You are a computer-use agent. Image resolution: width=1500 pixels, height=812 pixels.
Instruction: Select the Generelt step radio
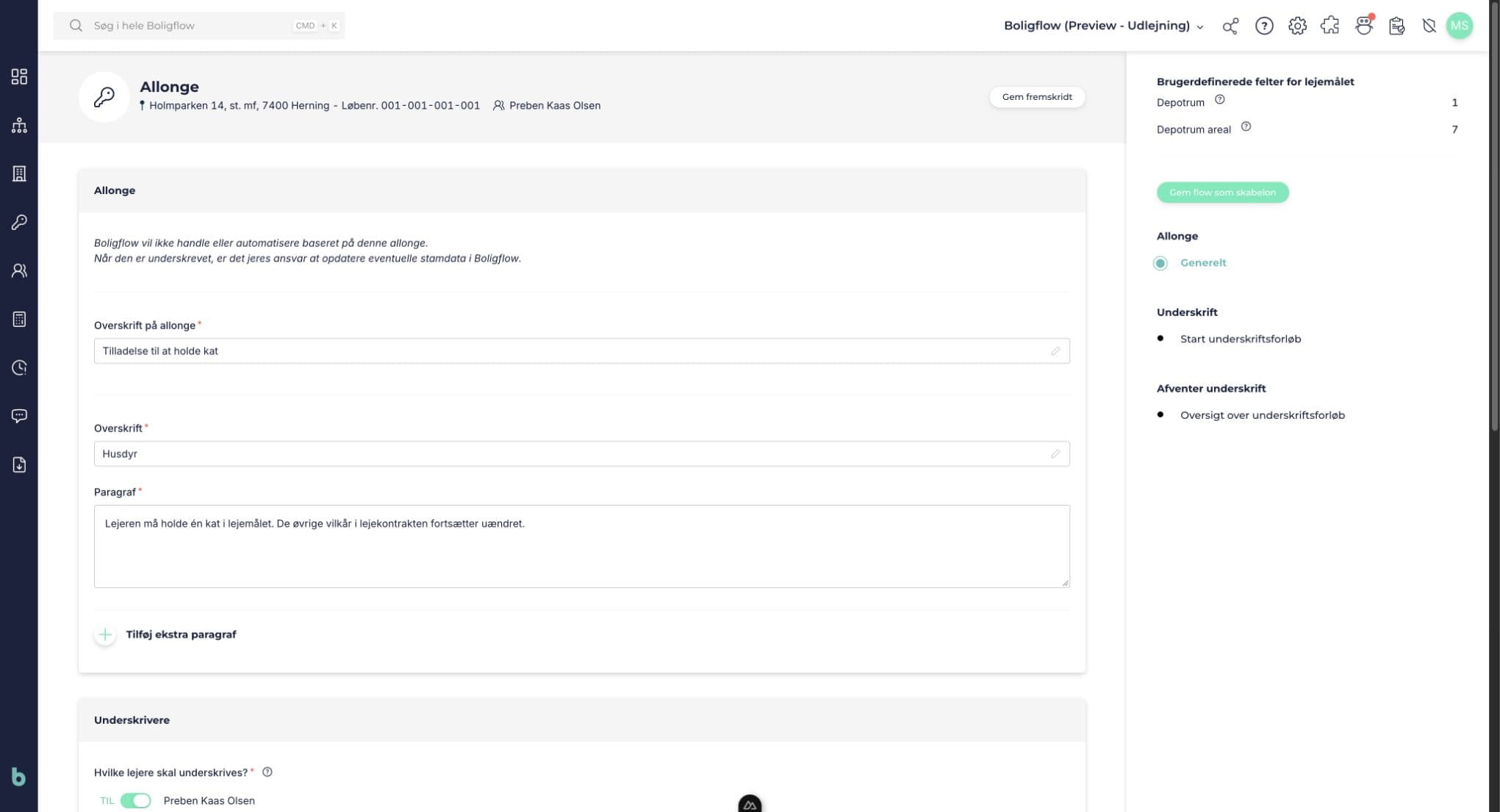click(x=1160, y=263)
